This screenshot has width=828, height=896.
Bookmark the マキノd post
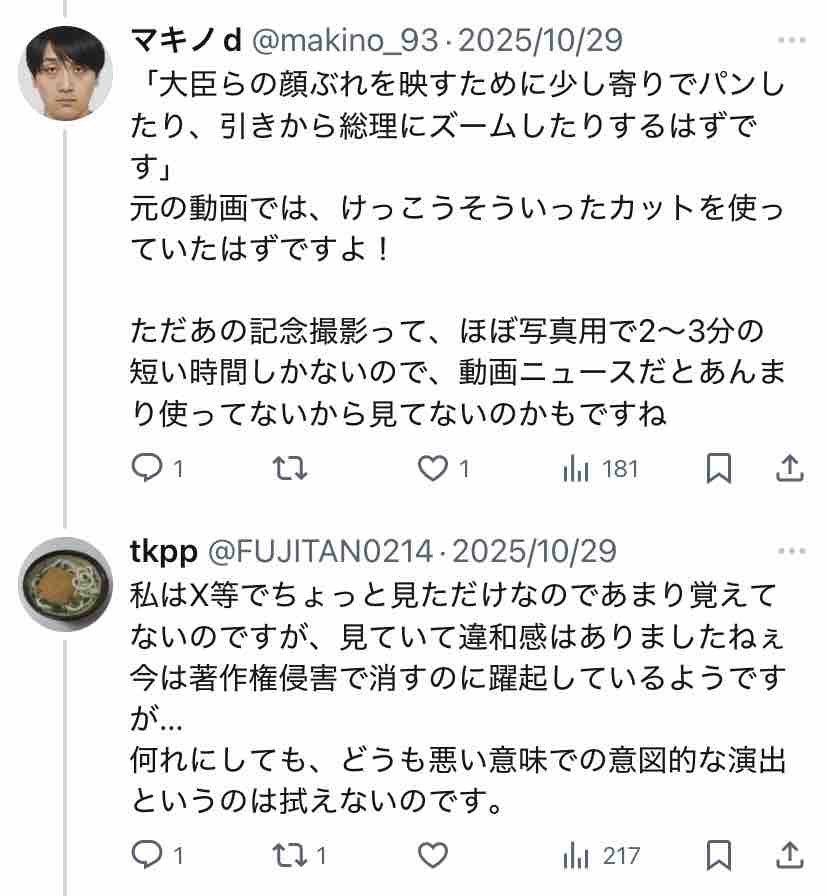719,468
